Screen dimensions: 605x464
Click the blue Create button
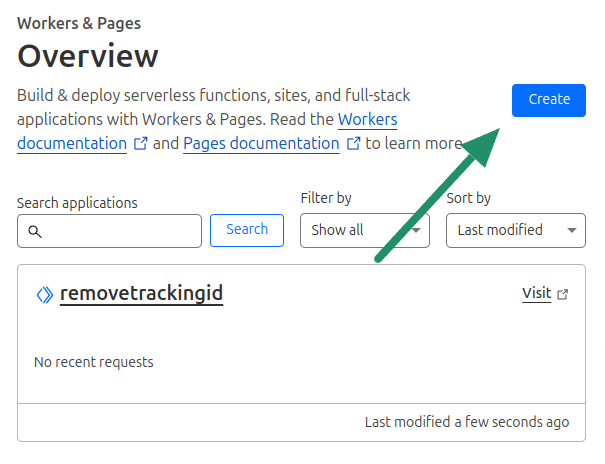(549, 100)
